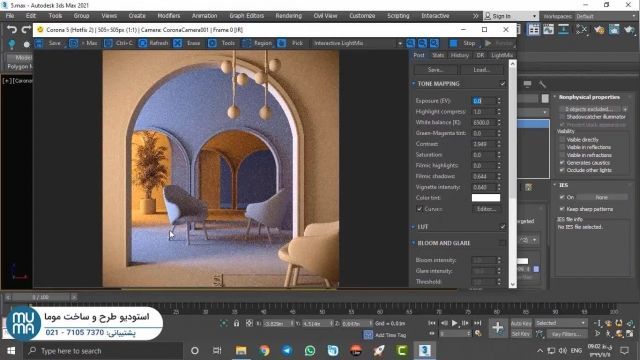Click the Stop render icon
The width and height of the screenshot is (640, 360).
point(453,43)
